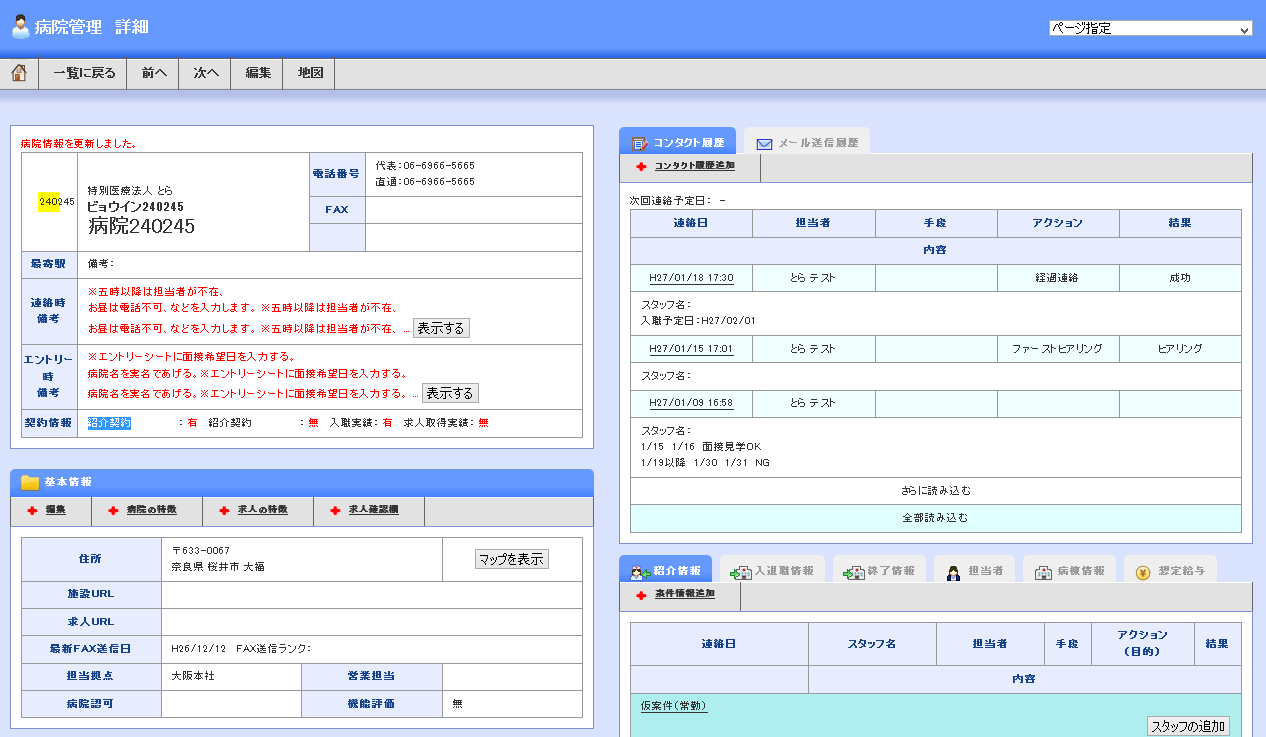
Task: Click the 病院管理 user icon in header
Action: 20,26
